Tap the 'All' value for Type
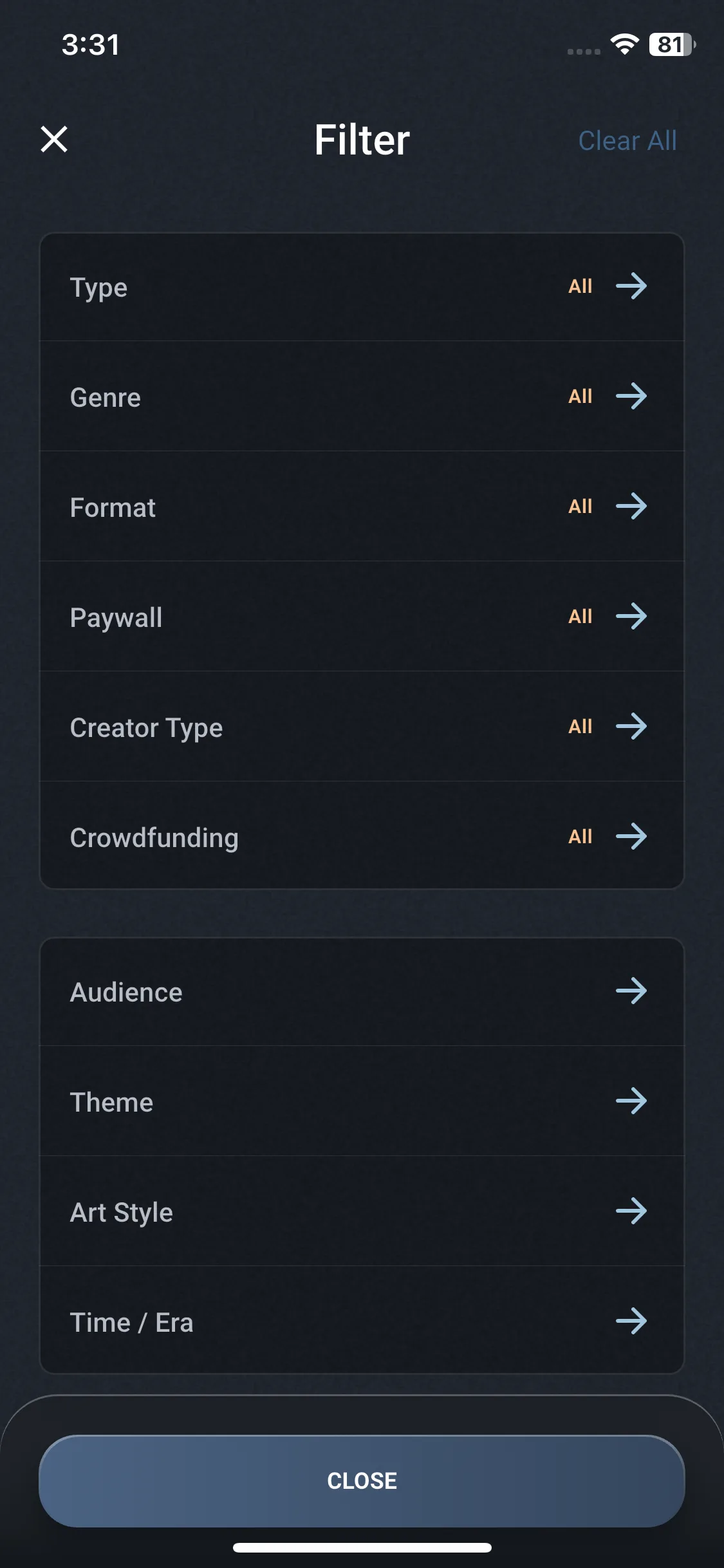This screenshot has height=1568, width=724. click(580, 286)
